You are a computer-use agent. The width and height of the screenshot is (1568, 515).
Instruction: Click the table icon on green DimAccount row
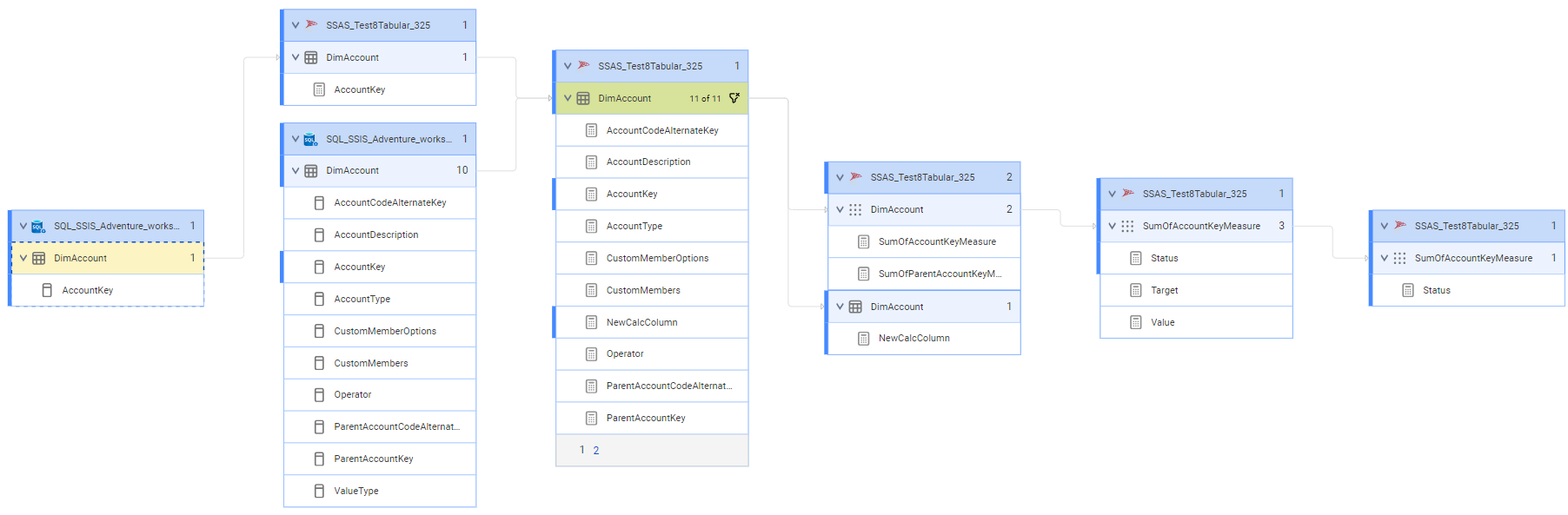583,98
